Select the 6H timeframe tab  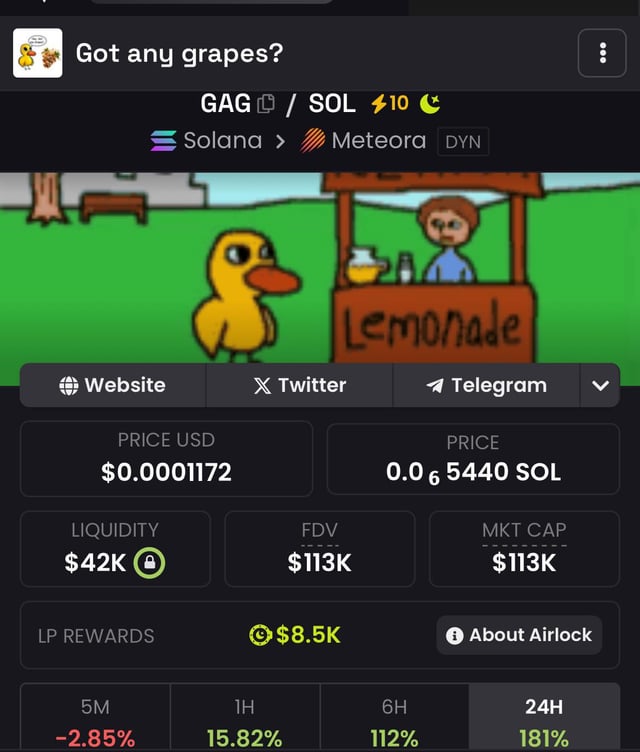394,718
